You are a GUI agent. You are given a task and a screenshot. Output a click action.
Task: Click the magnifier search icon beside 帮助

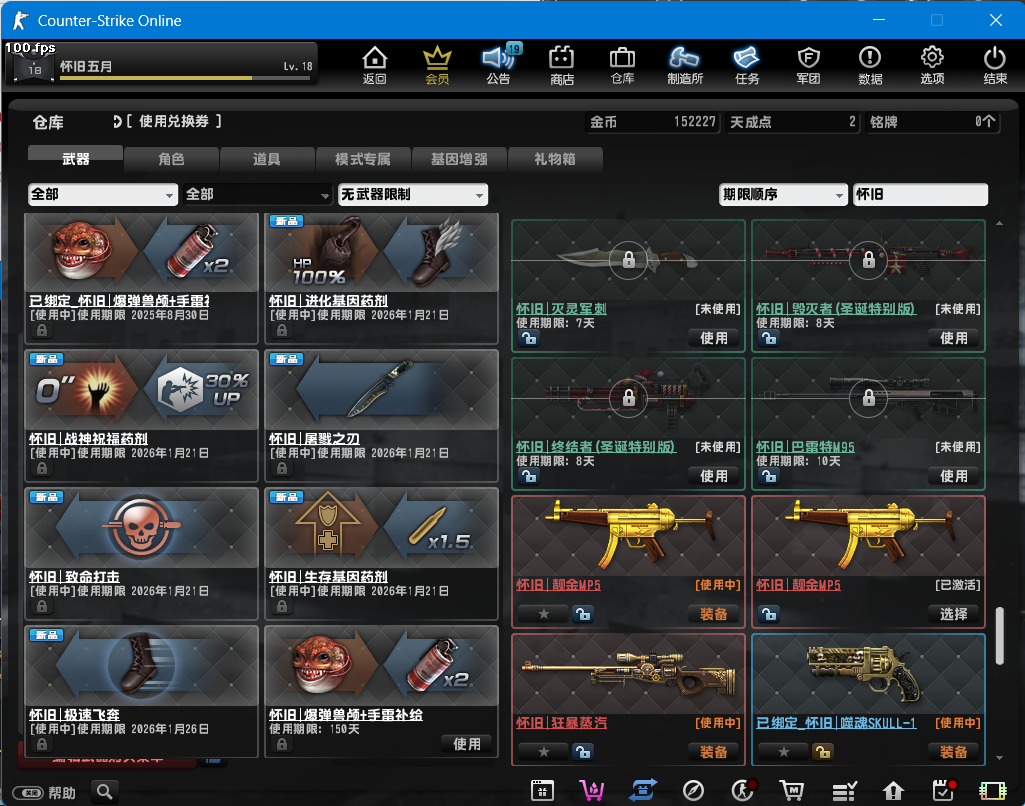[x=105, y=792]
